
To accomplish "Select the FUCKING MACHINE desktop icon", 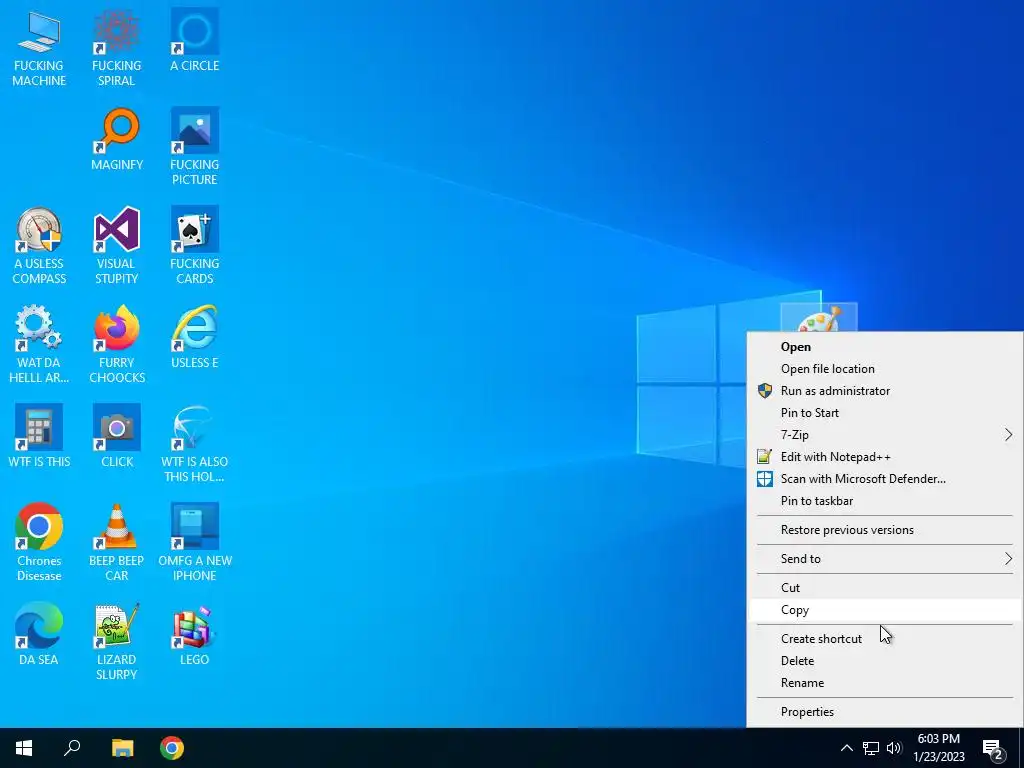I will coord(39,49).
